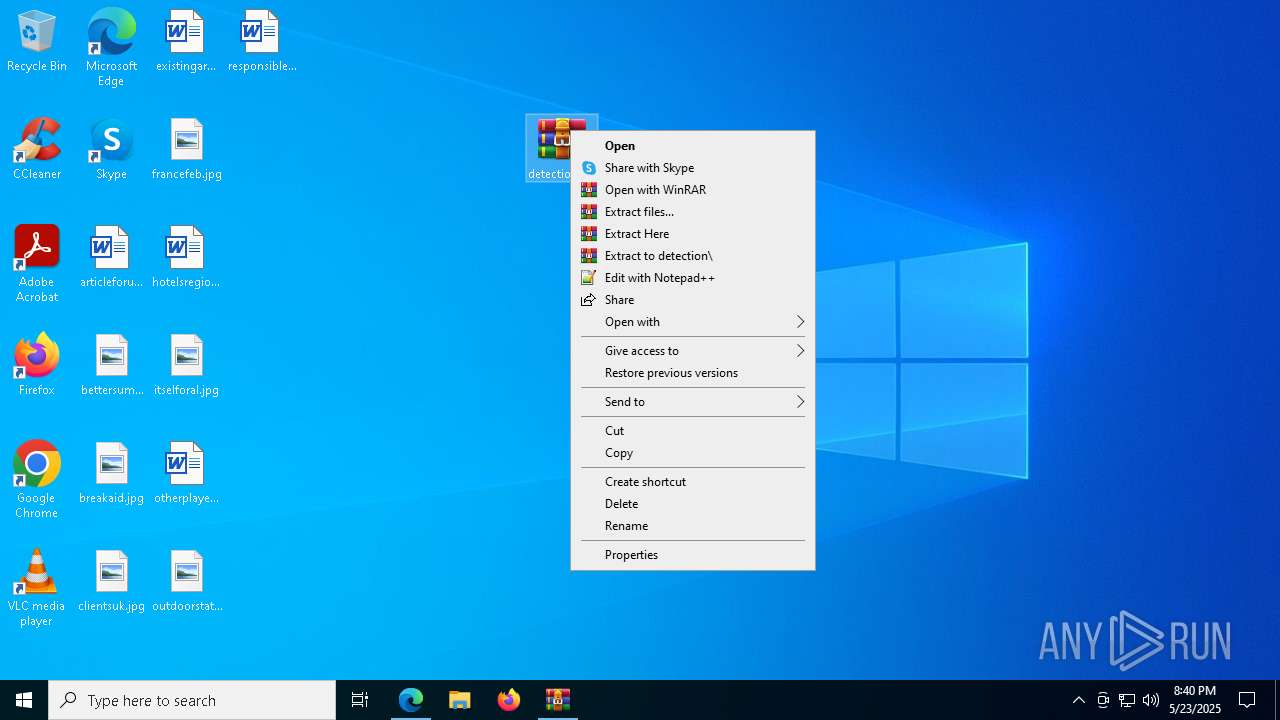Image resolution: width=1280 pixels, height=720 pixels.
Task: Select the Firefox desktop shortcut
Action: click(37, 366)
